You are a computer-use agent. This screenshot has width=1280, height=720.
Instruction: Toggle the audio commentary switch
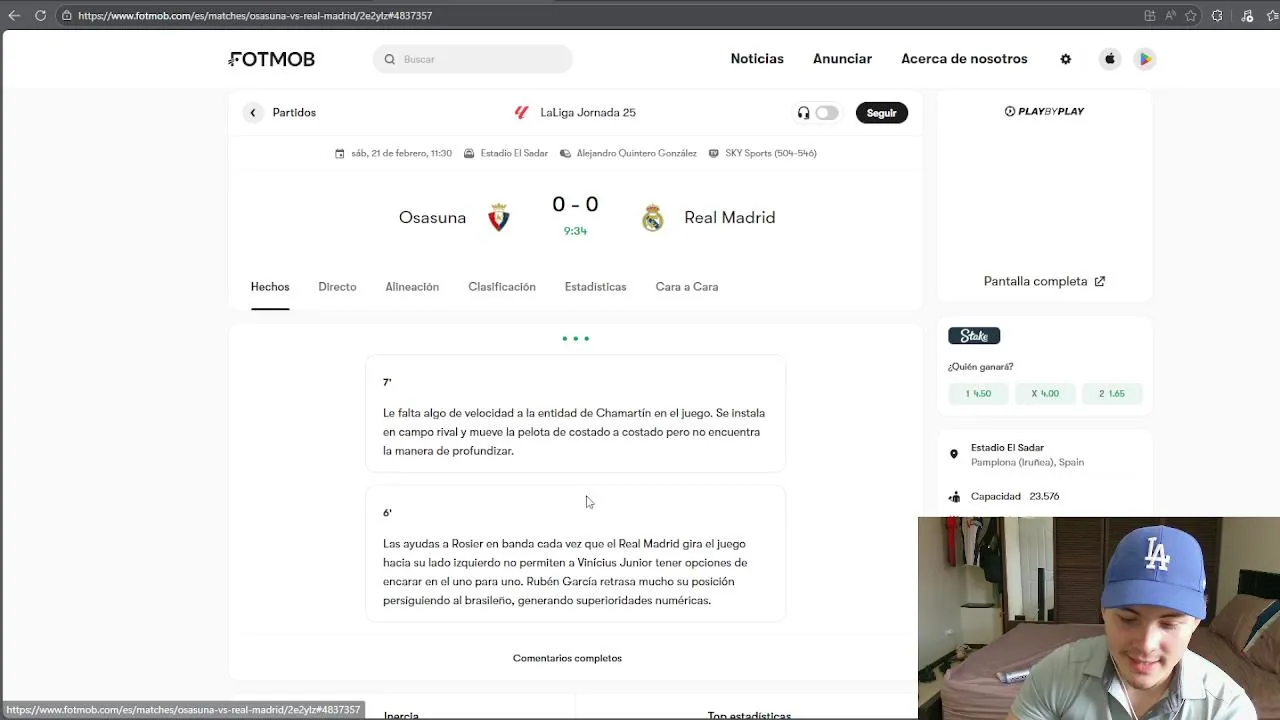pos(827,113)
